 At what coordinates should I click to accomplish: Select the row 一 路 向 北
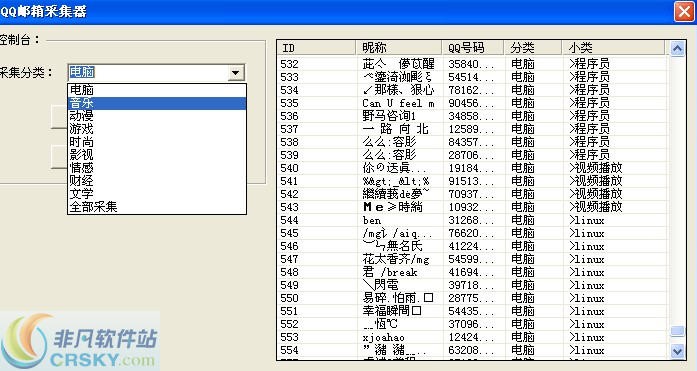pos(472,129)
